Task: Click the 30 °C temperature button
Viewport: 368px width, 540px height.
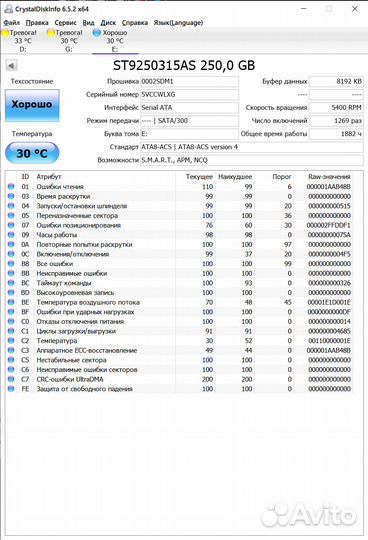Action: (32, 153)
